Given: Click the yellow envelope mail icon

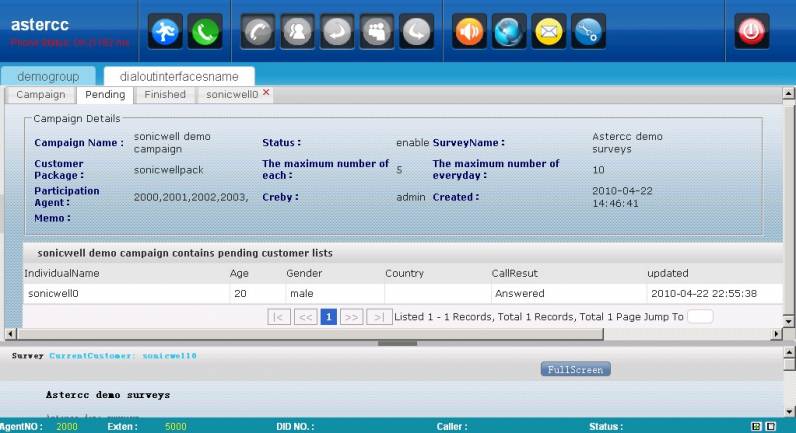Looking at the screenshot, I should point(549,32).
